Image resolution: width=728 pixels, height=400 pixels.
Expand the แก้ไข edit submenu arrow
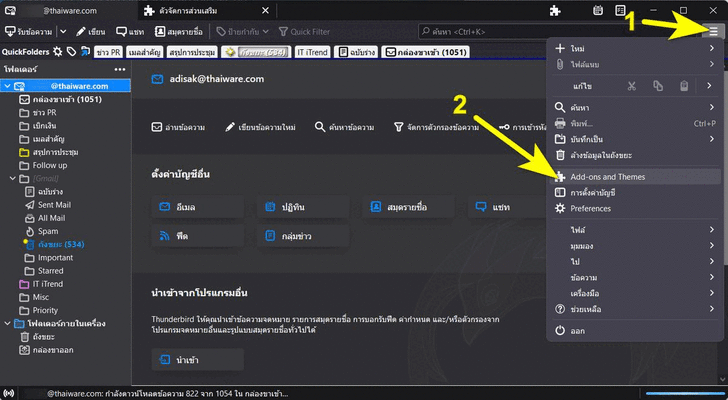709,86
